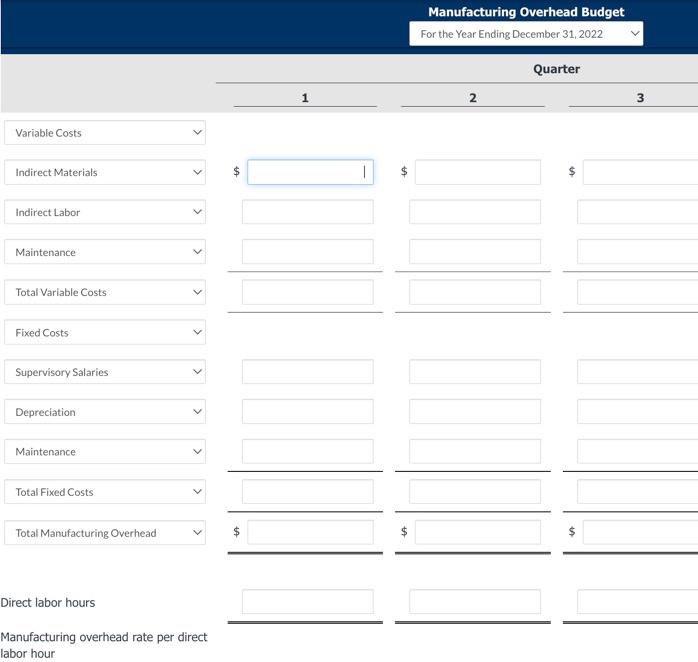Click Indirect Materials field for Quarter 1
Screen dimensions: 698x662
[x=310, y=172]
